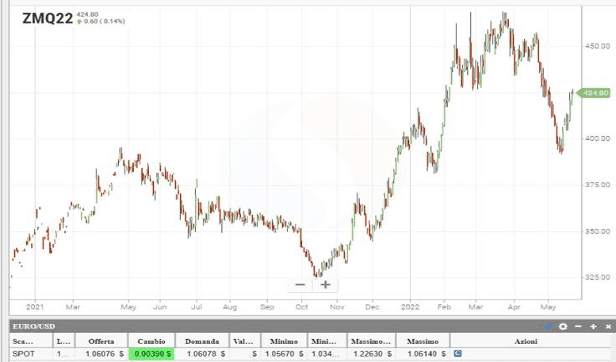The height and width of the screenshot is (362, 616).
Task: Click the Dec label on the time axis
Action: point(372,307)
